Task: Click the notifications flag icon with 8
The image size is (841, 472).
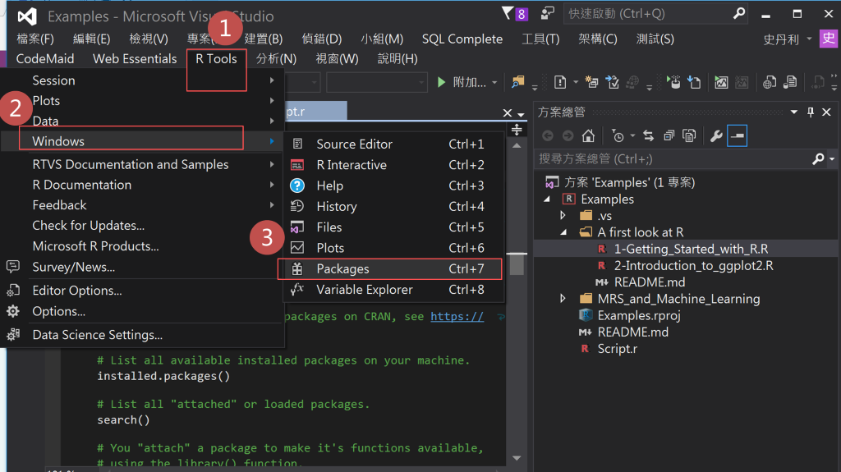Action: [x=514, y=13]
